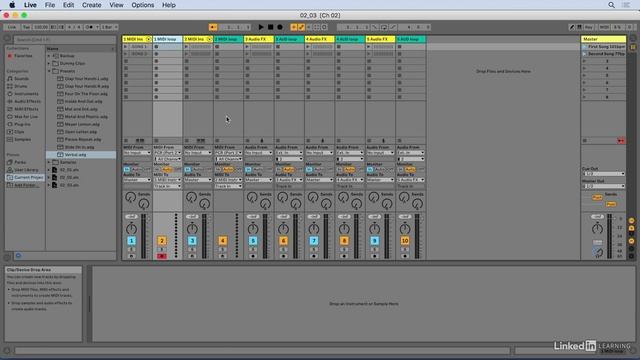Collapse the Presets folder

(x=49, y=71)
